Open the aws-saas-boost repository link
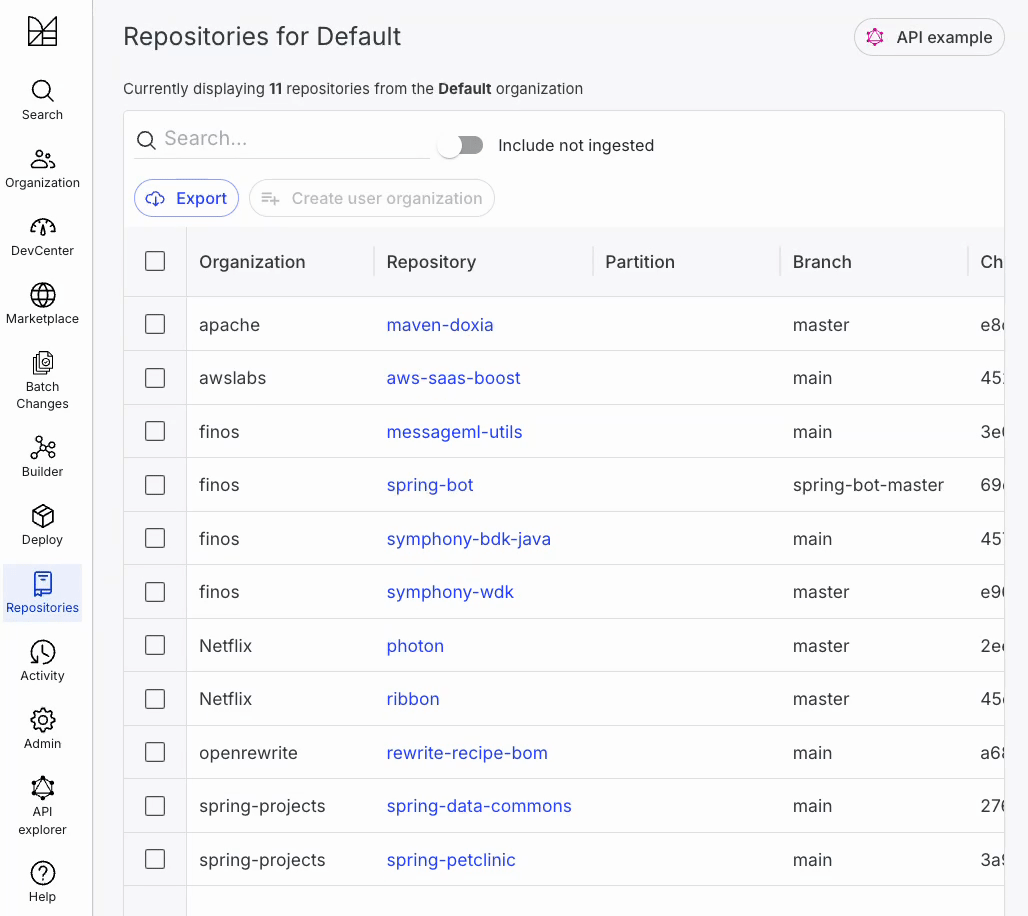 (x=454, y=378)
